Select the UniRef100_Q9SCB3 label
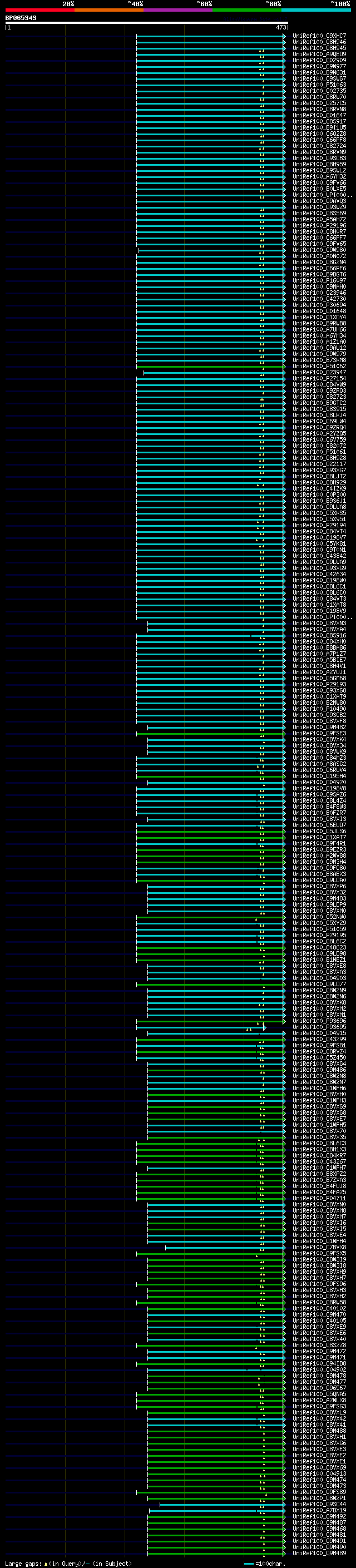356x1568 pixels. (x=319, y=159)
